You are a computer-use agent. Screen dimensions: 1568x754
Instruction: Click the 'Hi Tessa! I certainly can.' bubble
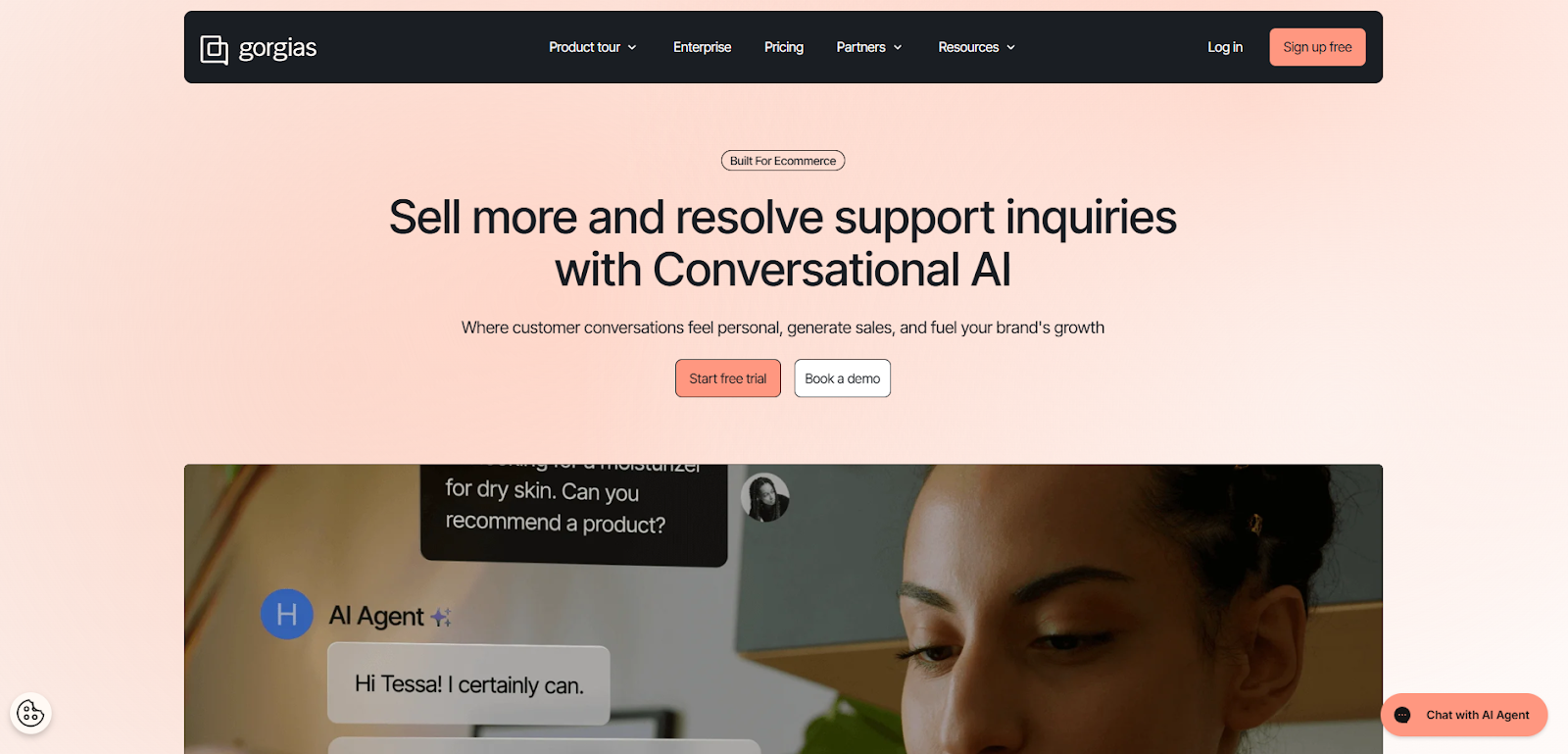tap(468, 683)
